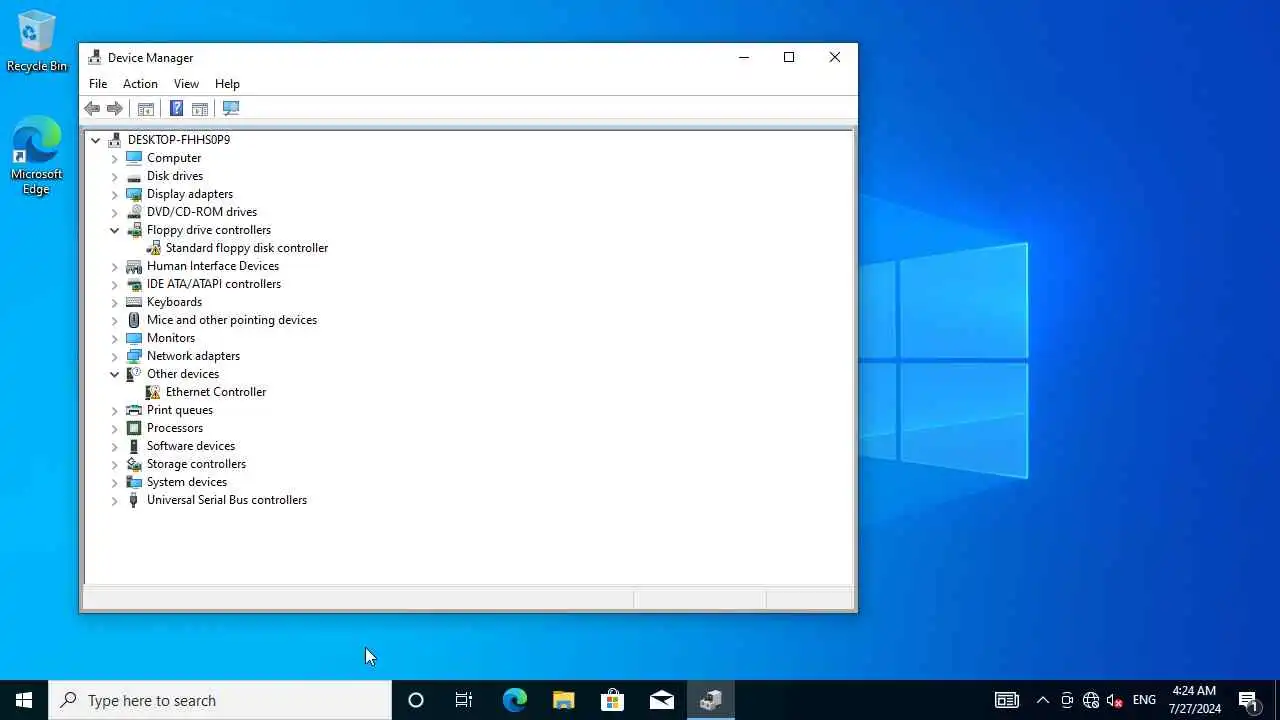Screen dimensions: 1280x720
Task: Click the Show/Hide Action Pane toolbar icon
Action: (199, 109)
